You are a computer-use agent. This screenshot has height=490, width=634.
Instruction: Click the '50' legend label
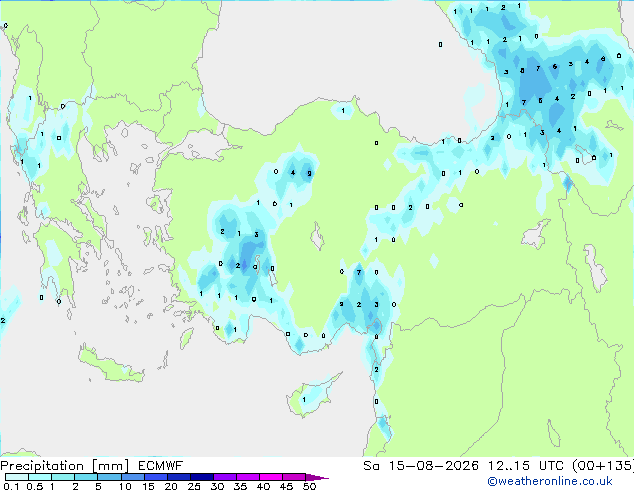pyautogui.click(x=309, y=486)
